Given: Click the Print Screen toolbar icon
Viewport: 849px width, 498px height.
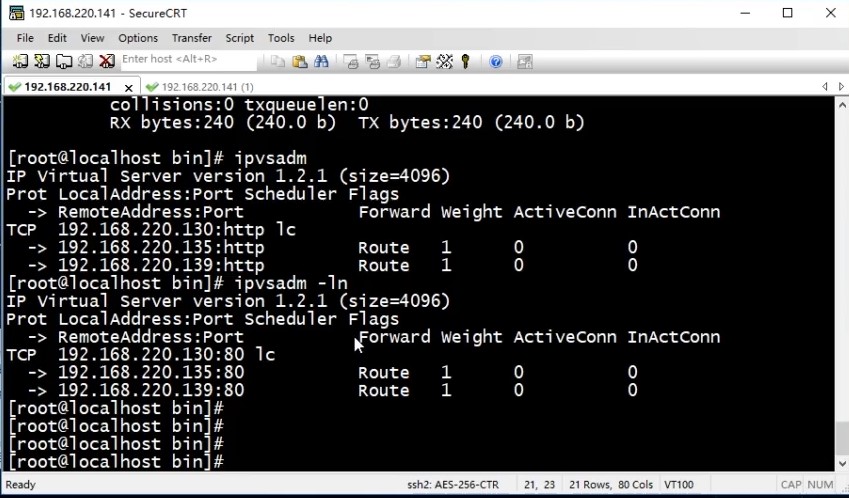Looking at the screenshot, I should click(351, 61).
